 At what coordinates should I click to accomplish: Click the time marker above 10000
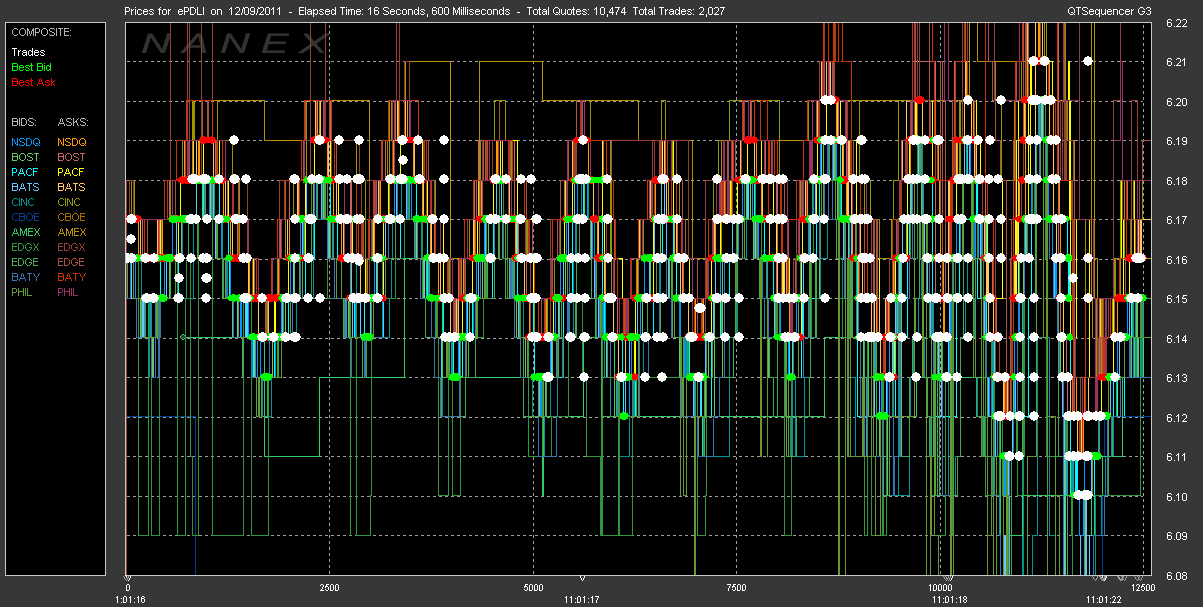tap(948, 578)
